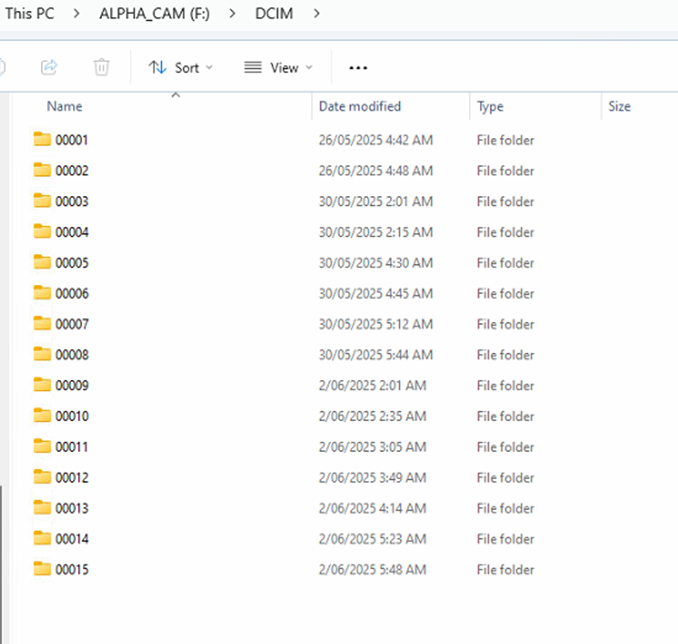Click date 2/06/2025 5:23 AM
The height and width of the screenshot is (644, 678).
point(372,539)
